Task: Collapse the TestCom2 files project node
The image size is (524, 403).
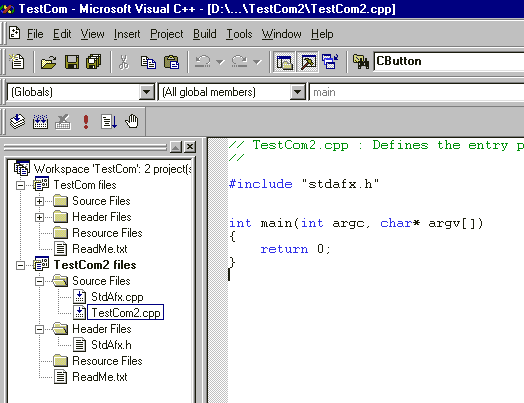Action: pyautogui.click(x=20, y=265)
